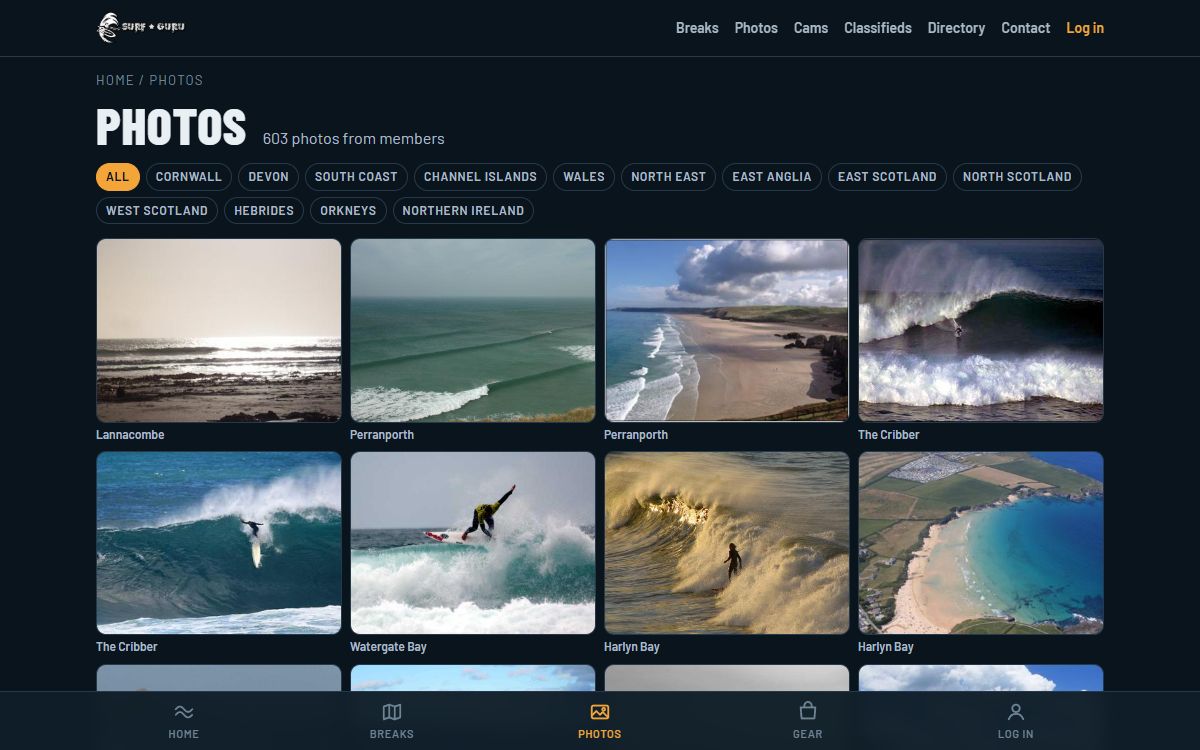Go to HOME in the breadcrumb
The image size is (1200, 750).
(x=115, y=80)
